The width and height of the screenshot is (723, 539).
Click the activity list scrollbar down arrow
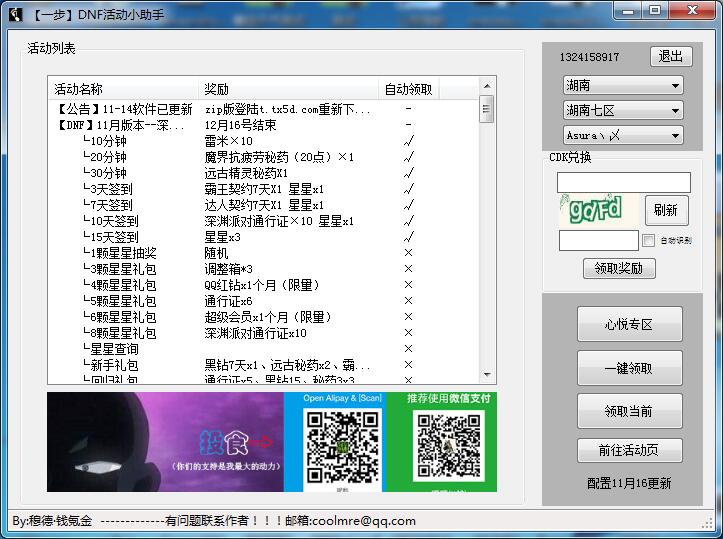pos(487,378)
